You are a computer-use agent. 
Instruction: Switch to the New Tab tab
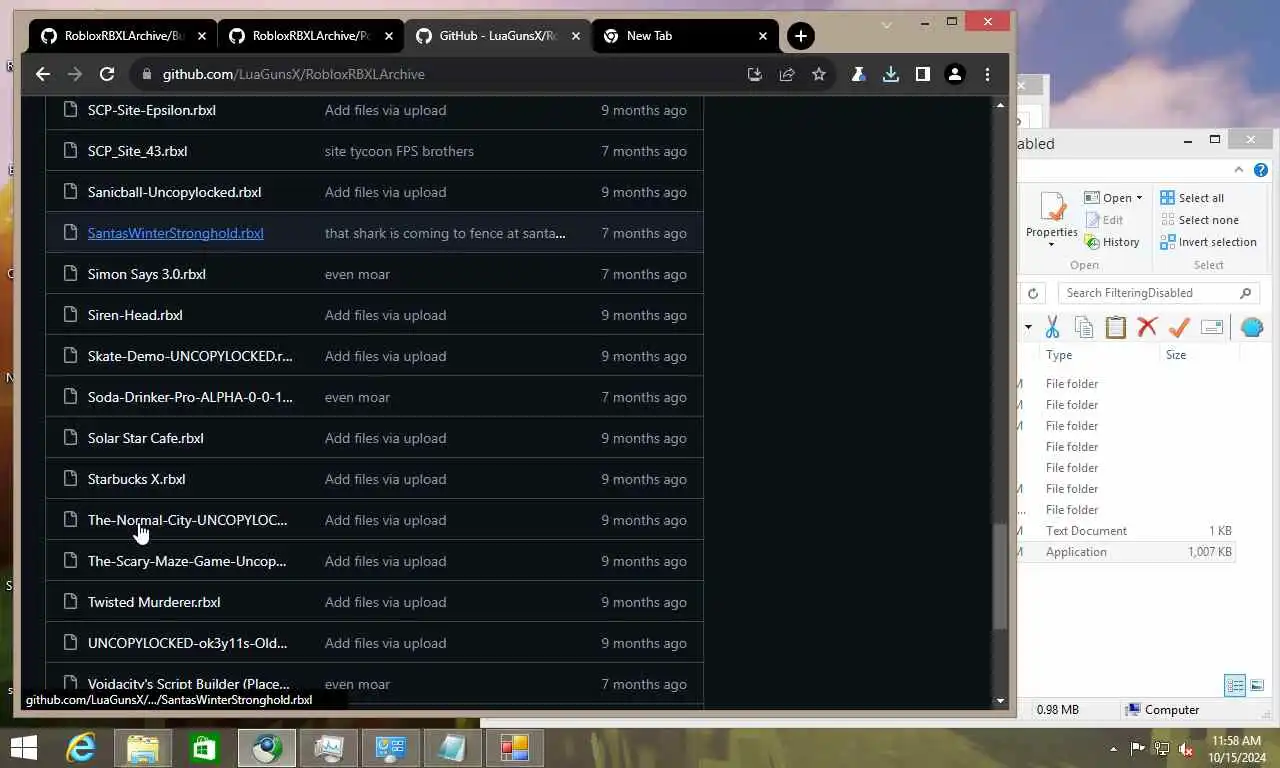[684, 36]
